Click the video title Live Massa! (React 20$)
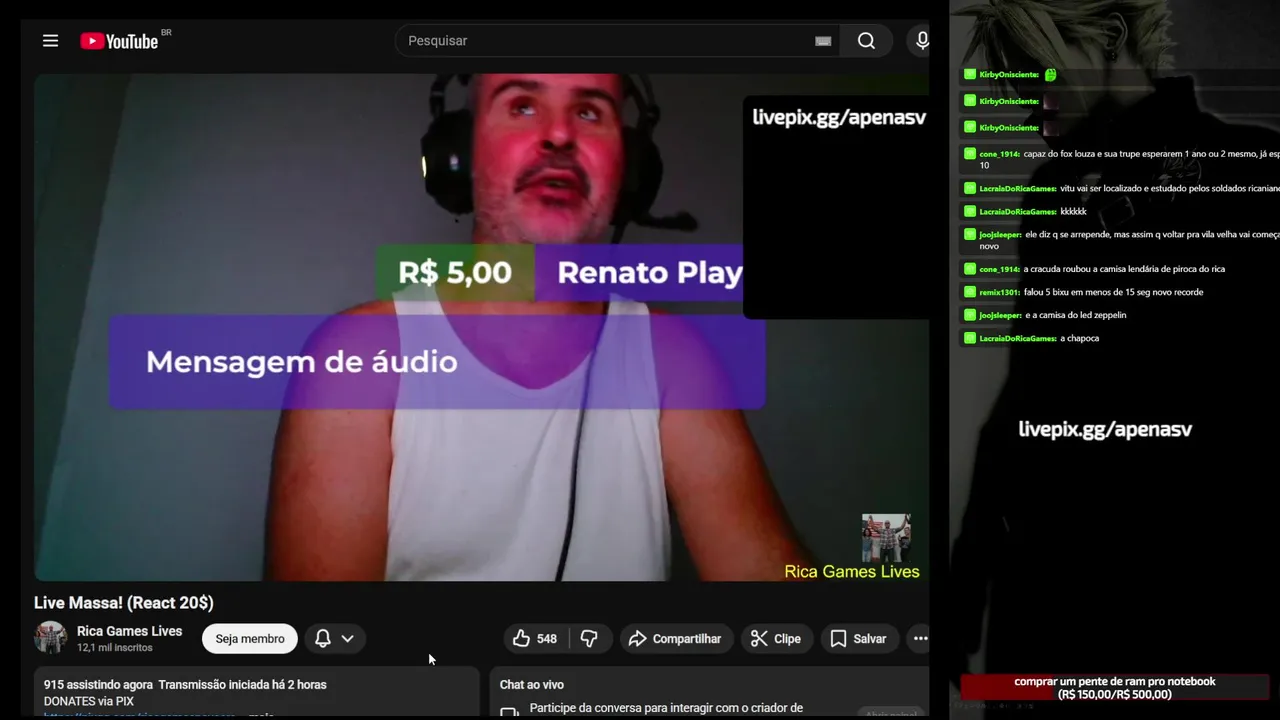 (x=124, y=603)
